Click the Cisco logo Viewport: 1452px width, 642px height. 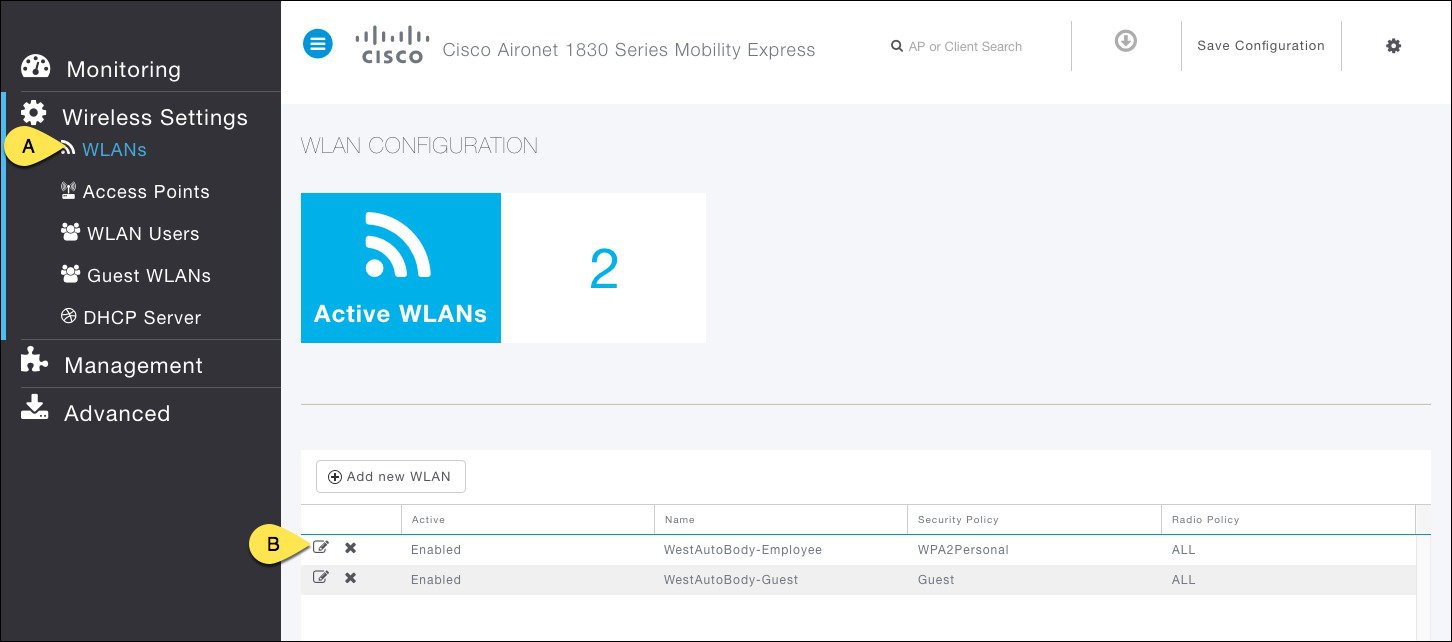coord(389,45)
